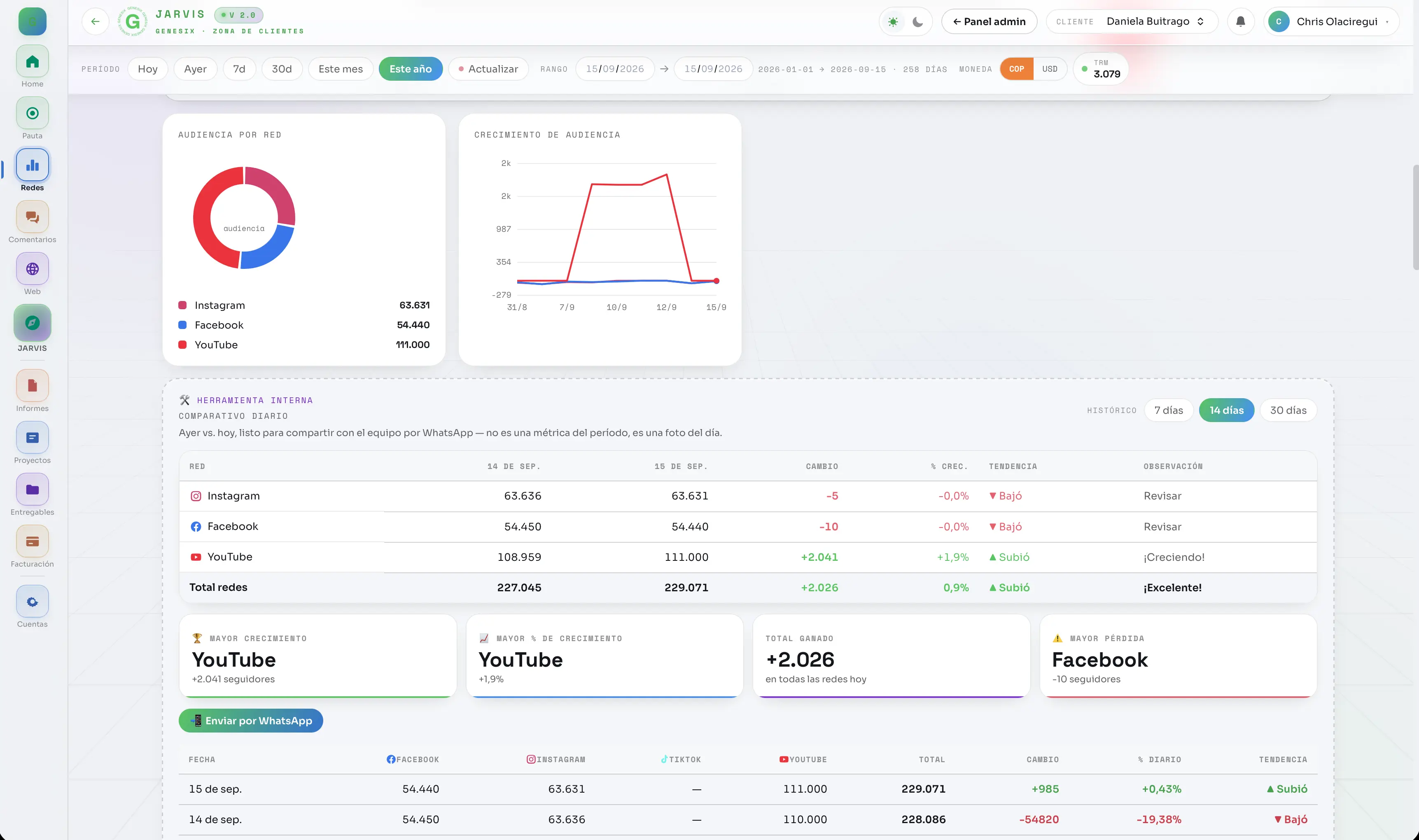Select Ayer period filter
The image size is (1419, 840).
coord(195,69)
